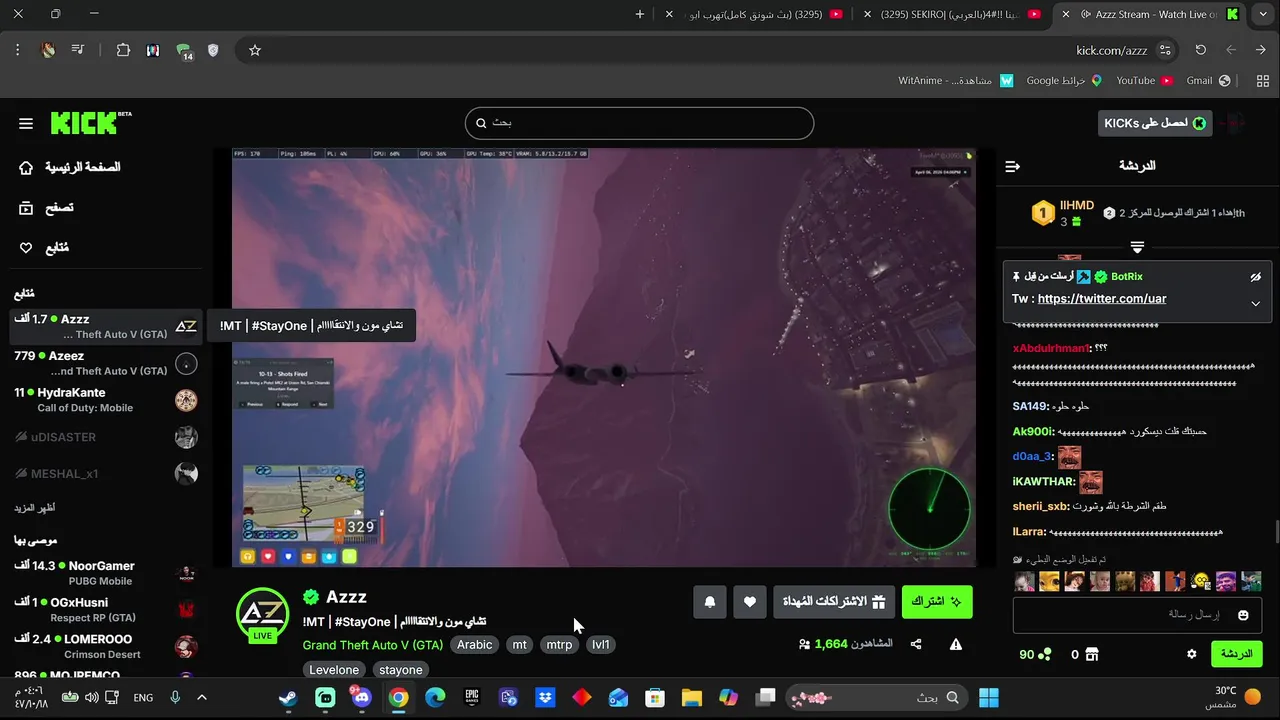This screenshot has height=720, width=1280.
Task: Open LOMEROOO recommended channel
Action: click(105, 646)
